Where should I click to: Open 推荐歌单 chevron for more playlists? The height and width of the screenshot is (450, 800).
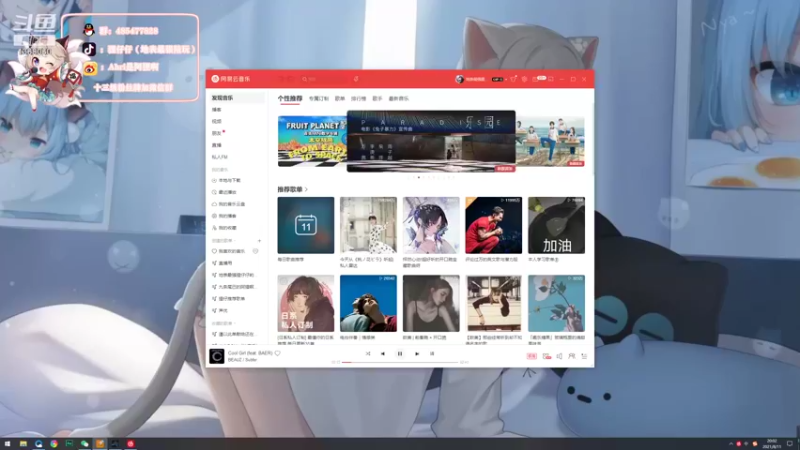[x=306, y=189]
